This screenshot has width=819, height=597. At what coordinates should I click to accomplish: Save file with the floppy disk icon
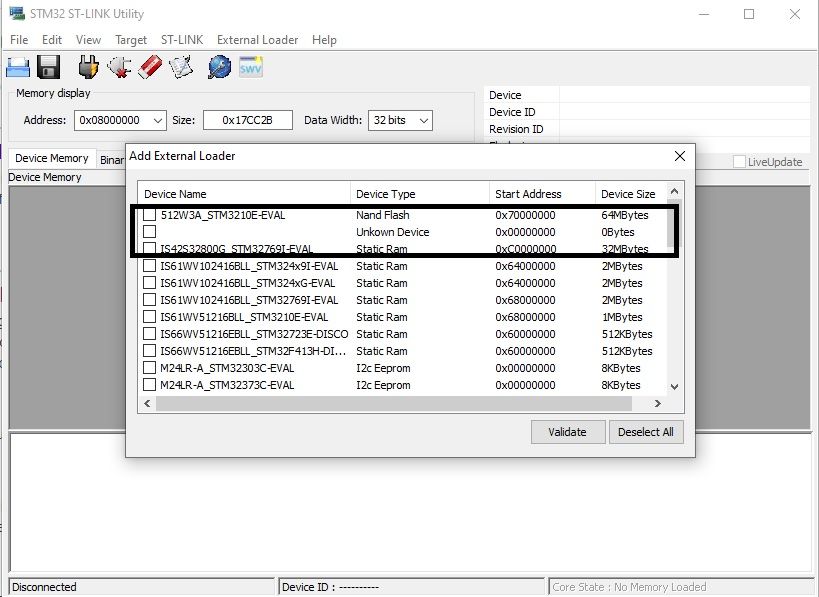(49, 67)
